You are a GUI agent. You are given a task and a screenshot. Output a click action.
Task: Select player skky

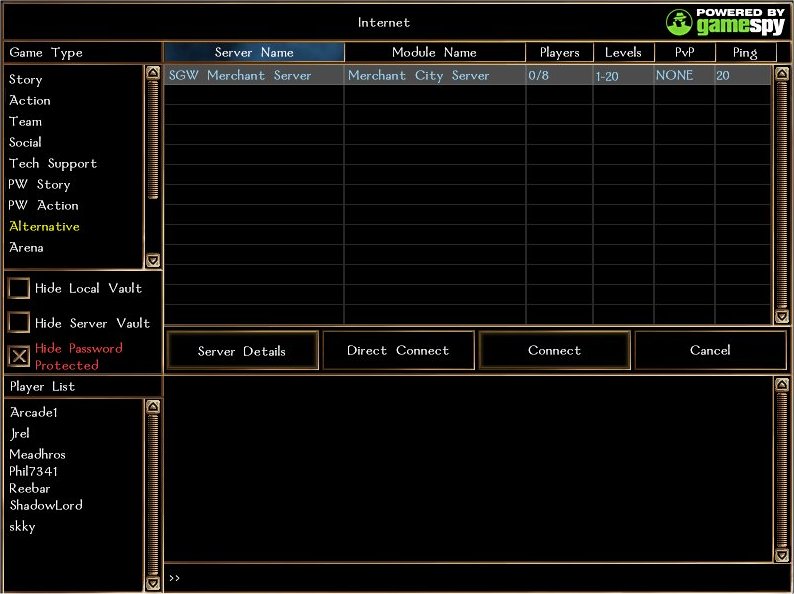point(22,527)
